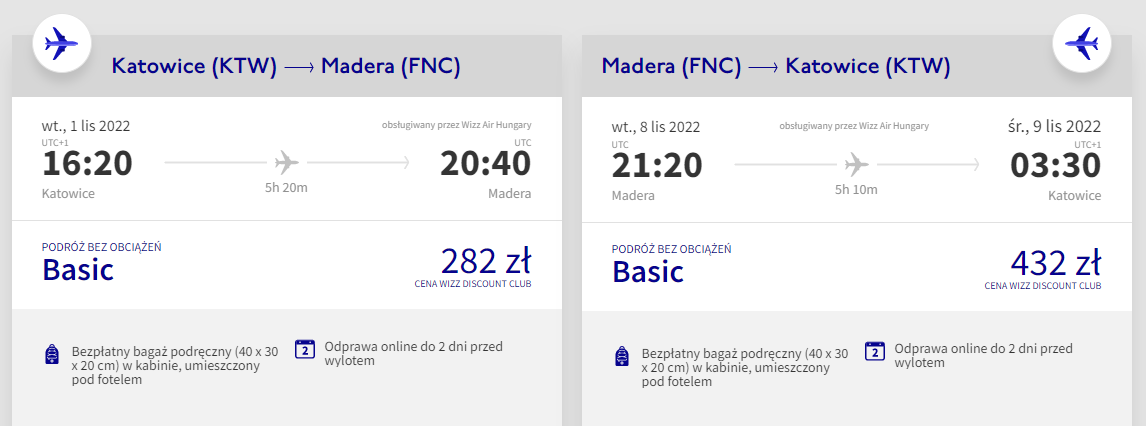Click the return flight airplane badge icon
The height and width of the screenshot is (426, 1146).
[1082, 43]
